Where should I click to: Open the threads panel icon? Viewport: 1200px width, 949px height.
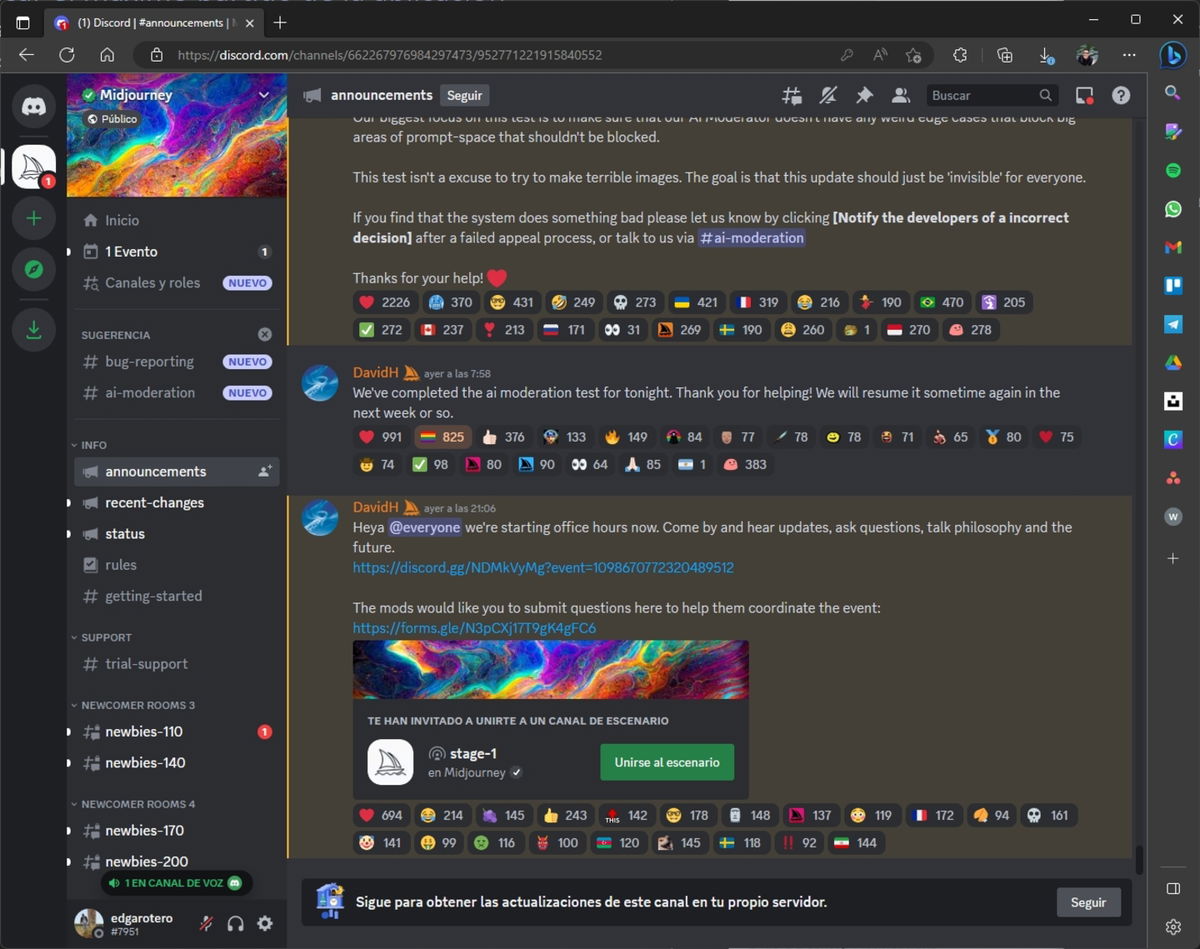coord(792,95)
